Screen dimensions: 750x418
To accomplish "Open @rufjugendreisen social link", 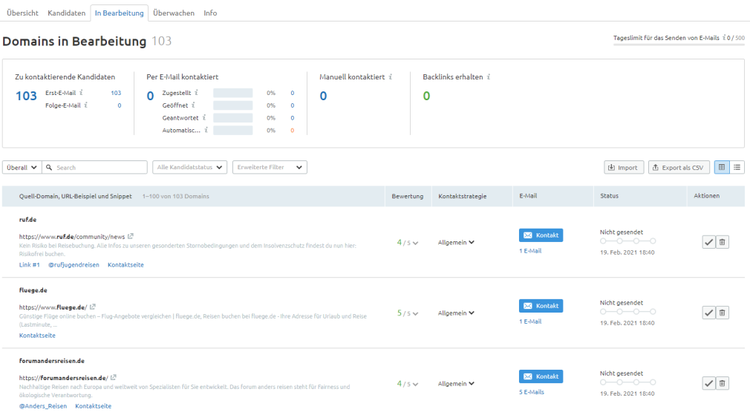I will 74,264.
